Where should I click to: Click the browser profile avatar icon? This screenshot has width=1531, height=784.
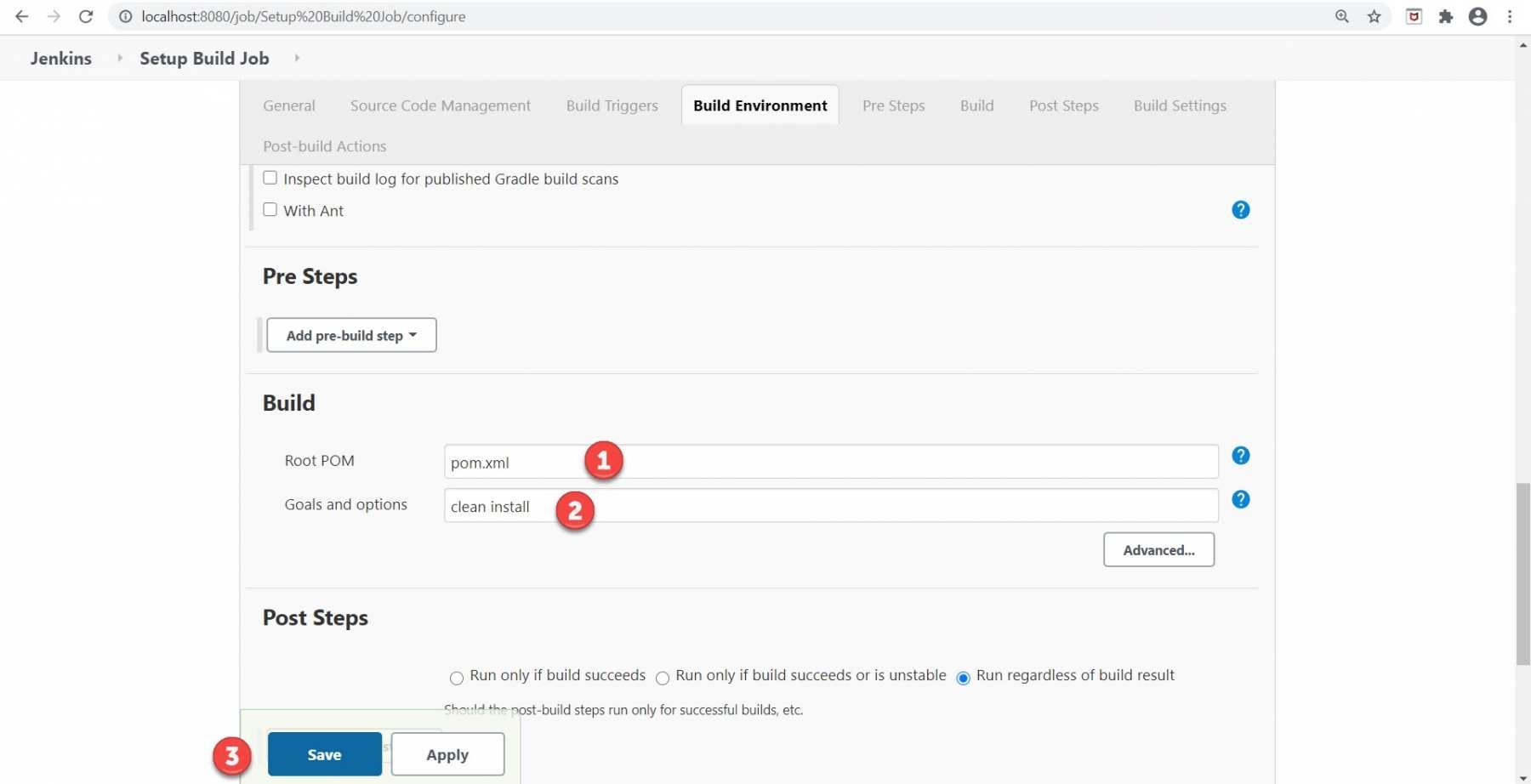(x=1477, y=16)
